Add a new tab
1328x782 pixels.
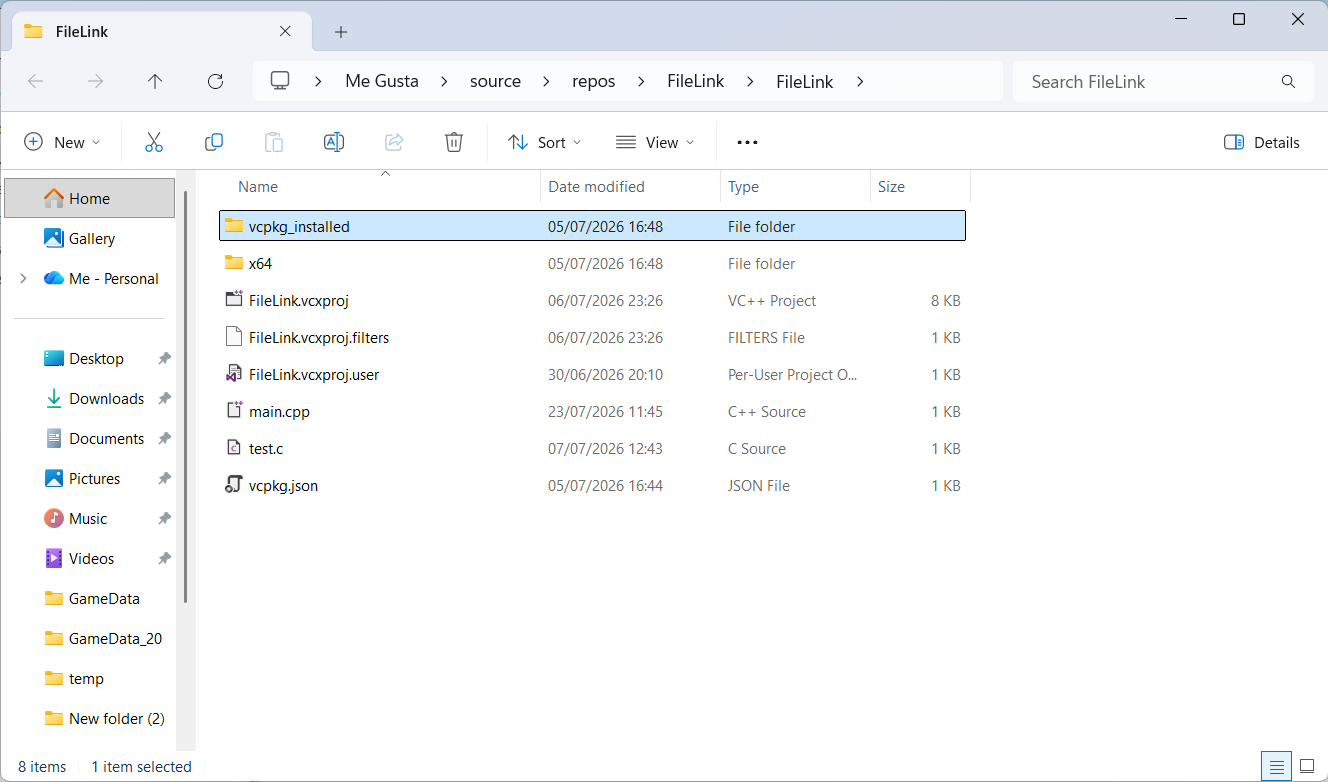click(x=341, y=32)
